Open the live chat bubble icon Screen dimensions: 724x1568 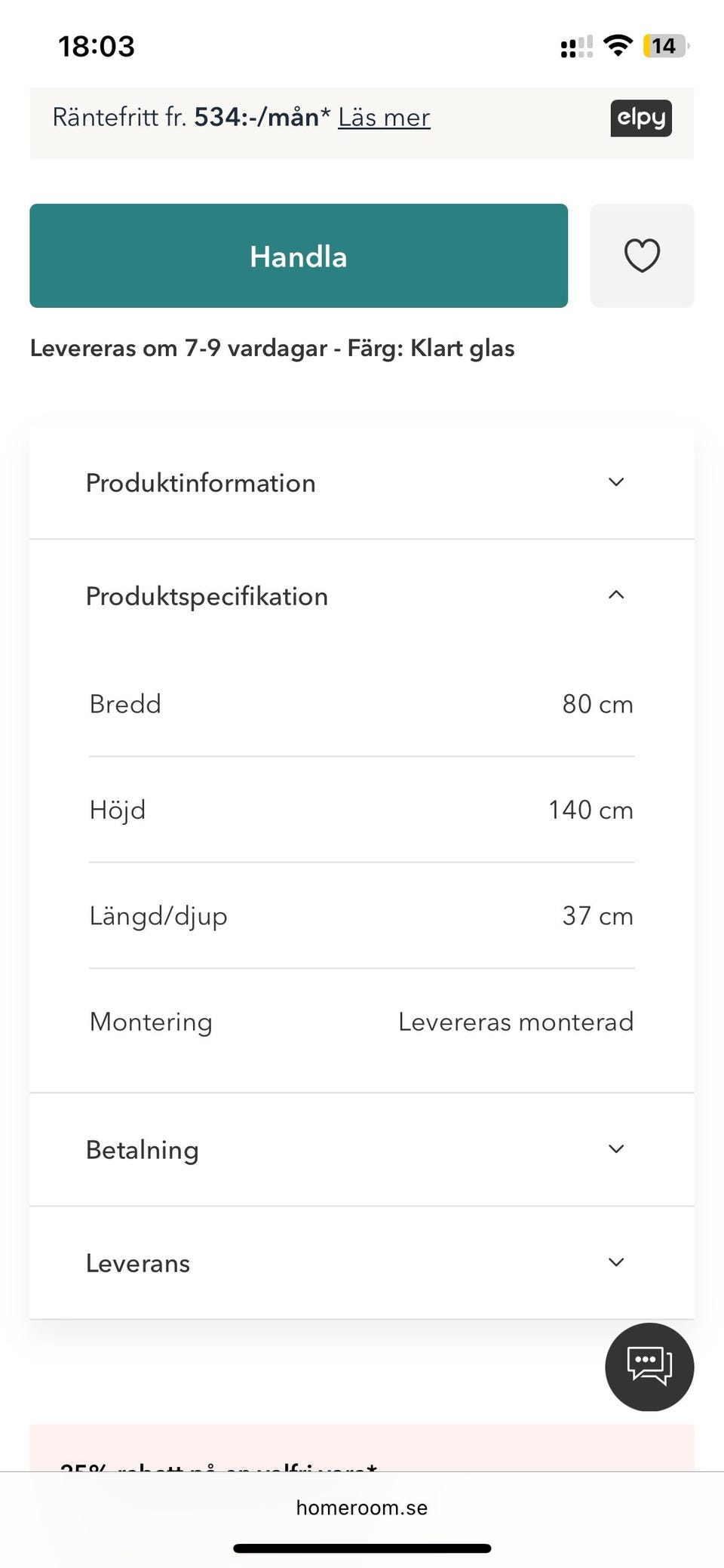[x=649, y=1367]
